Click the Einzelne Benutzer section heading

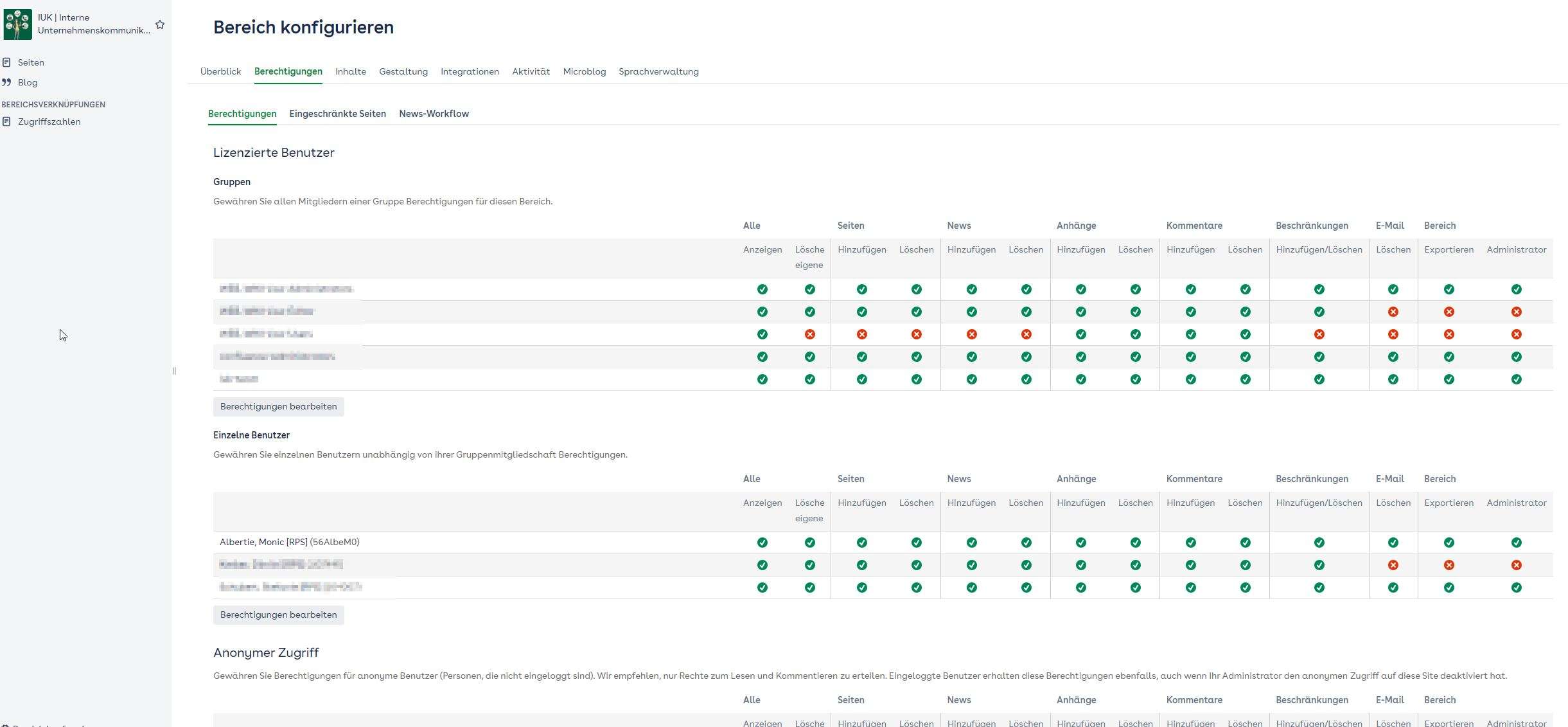(251, 435)
